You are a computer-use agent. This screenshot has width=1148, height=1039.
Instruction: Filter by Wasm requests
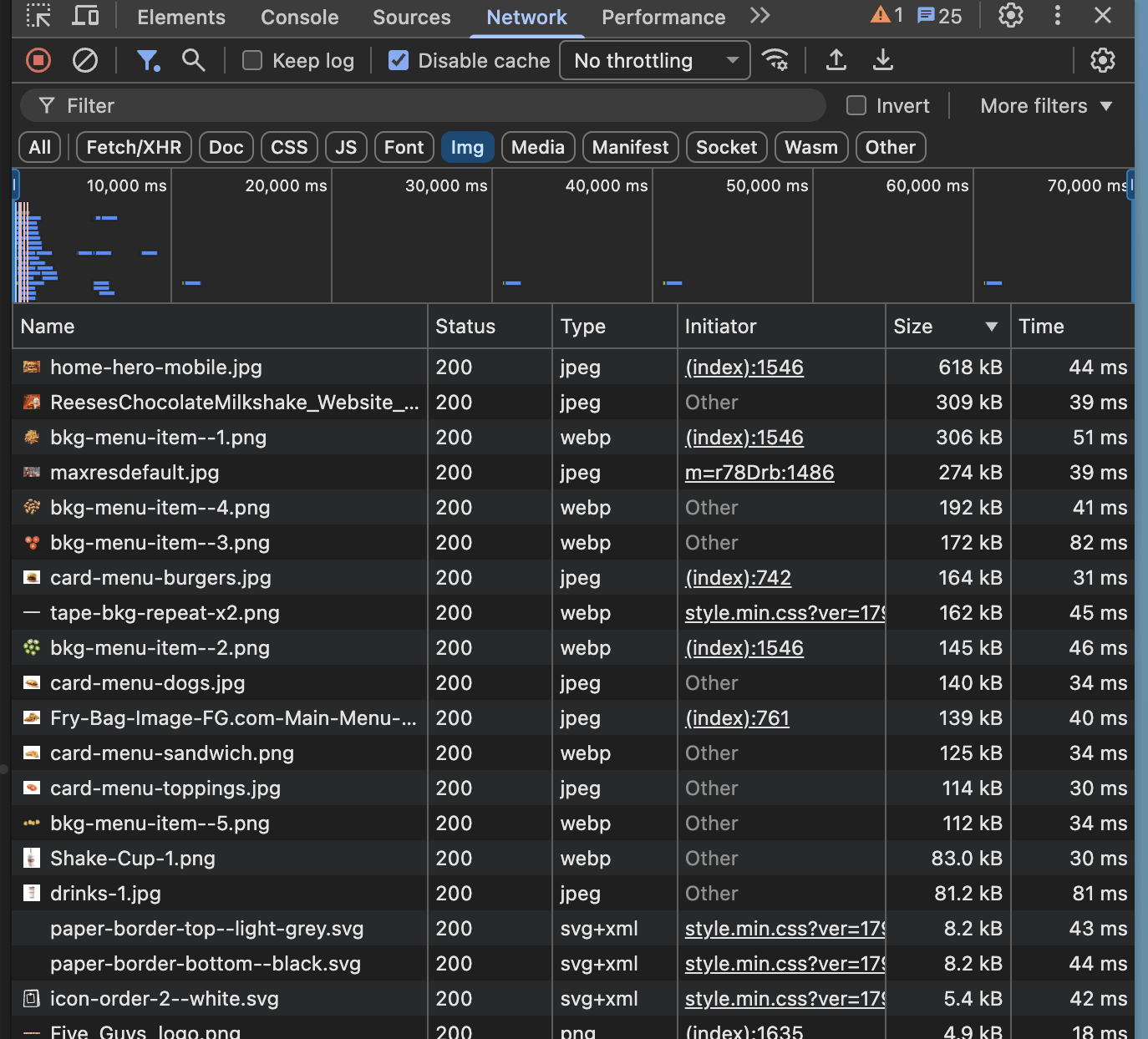click(x=811, y=147)
